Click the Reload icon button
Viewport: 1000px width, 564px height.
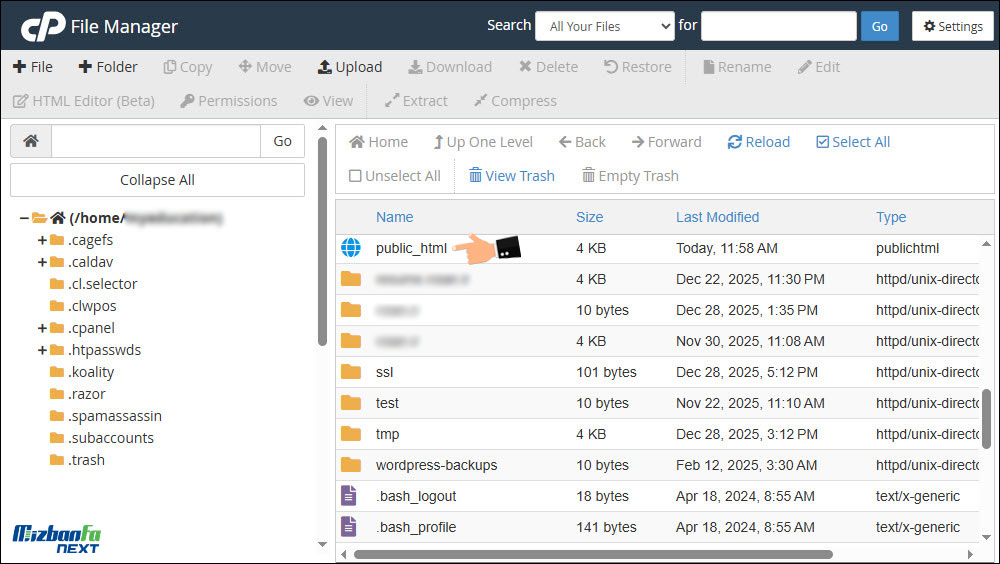click(x=735, y=142)
